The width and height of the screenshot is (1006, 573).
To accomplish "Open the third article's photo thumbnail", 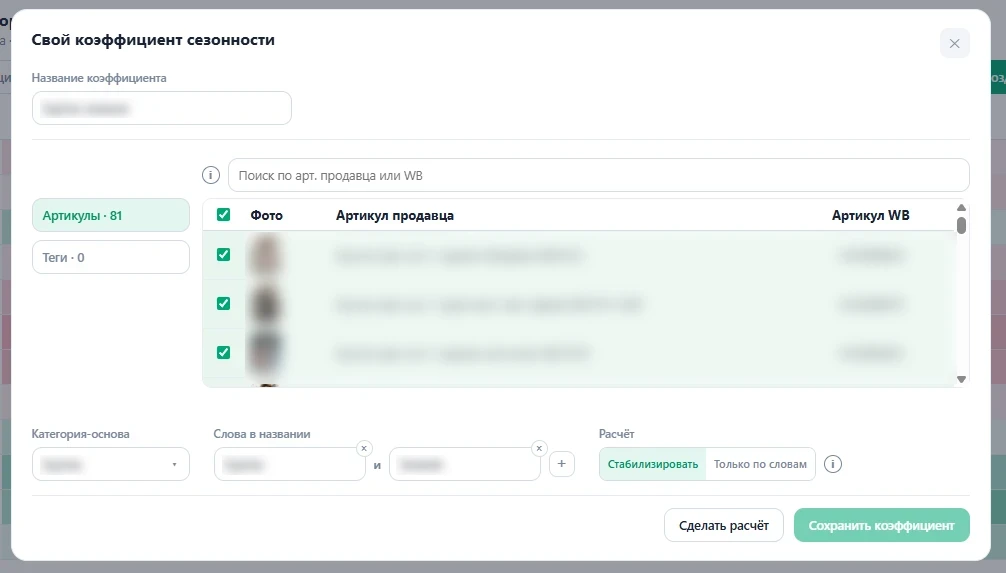I will pyautogui.click(x=265, y=352).
